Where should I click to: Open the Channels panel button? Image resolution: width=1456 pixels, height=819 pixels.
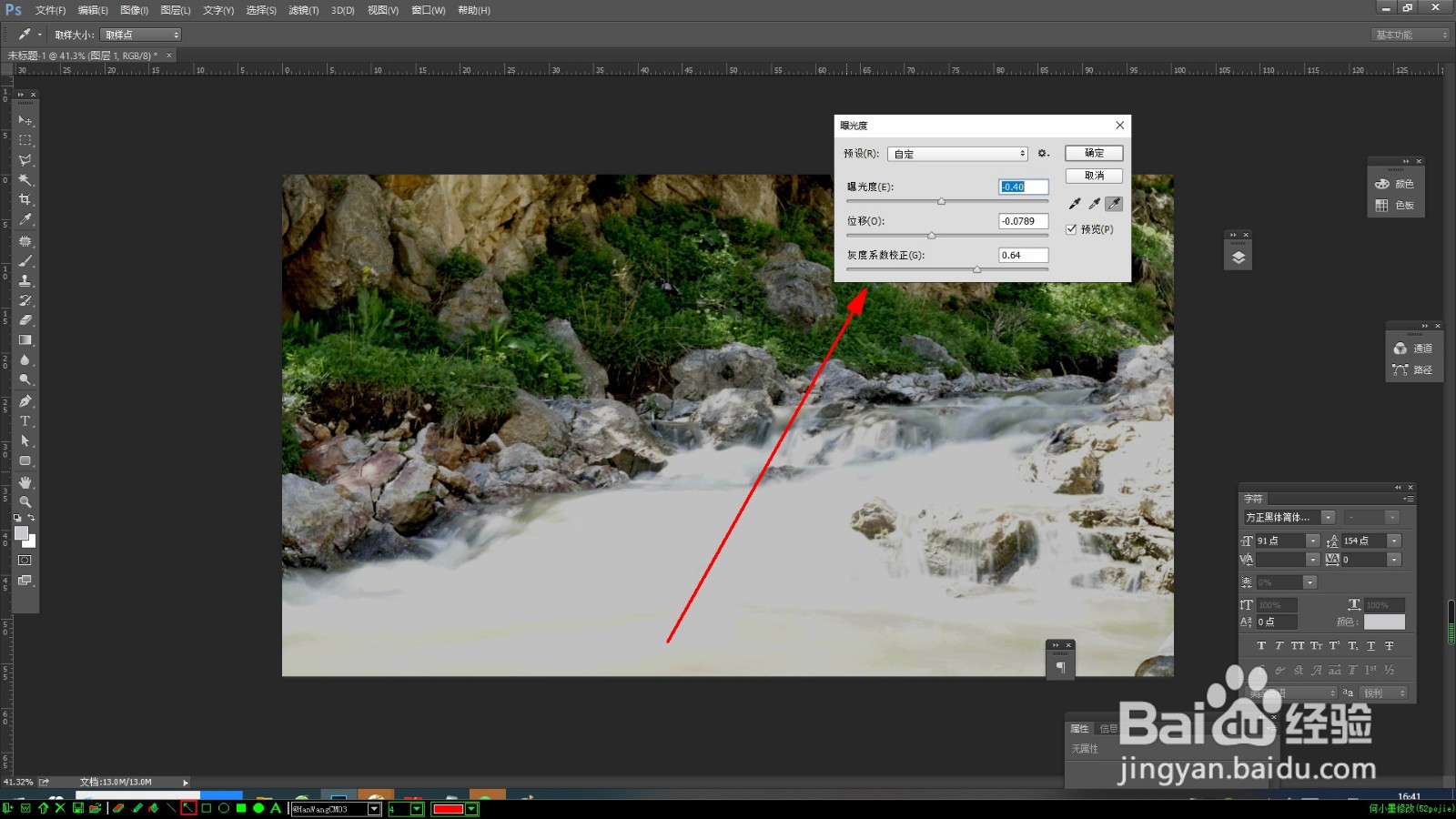(1412, 349)
